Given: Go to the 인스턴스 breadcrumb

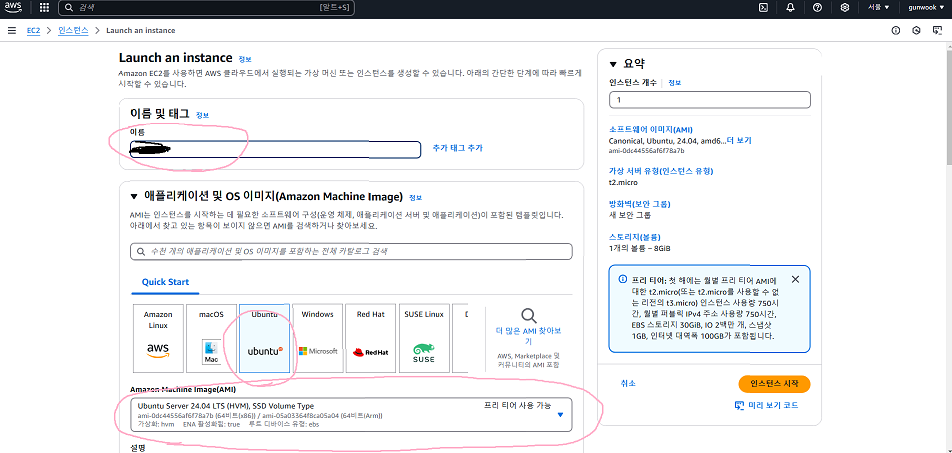Looking at the screenshot, I should click(73, 30).
